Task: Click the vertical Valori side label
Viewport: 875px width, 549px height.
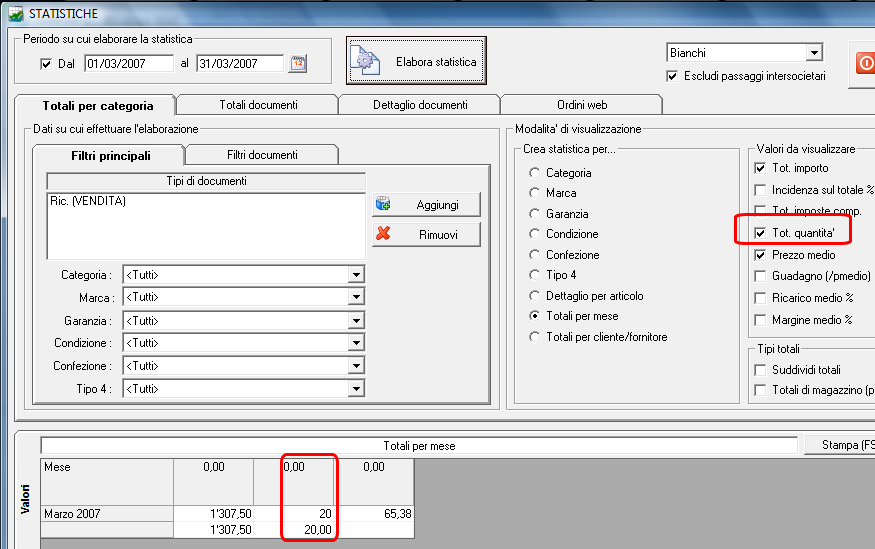Action: 25,499
